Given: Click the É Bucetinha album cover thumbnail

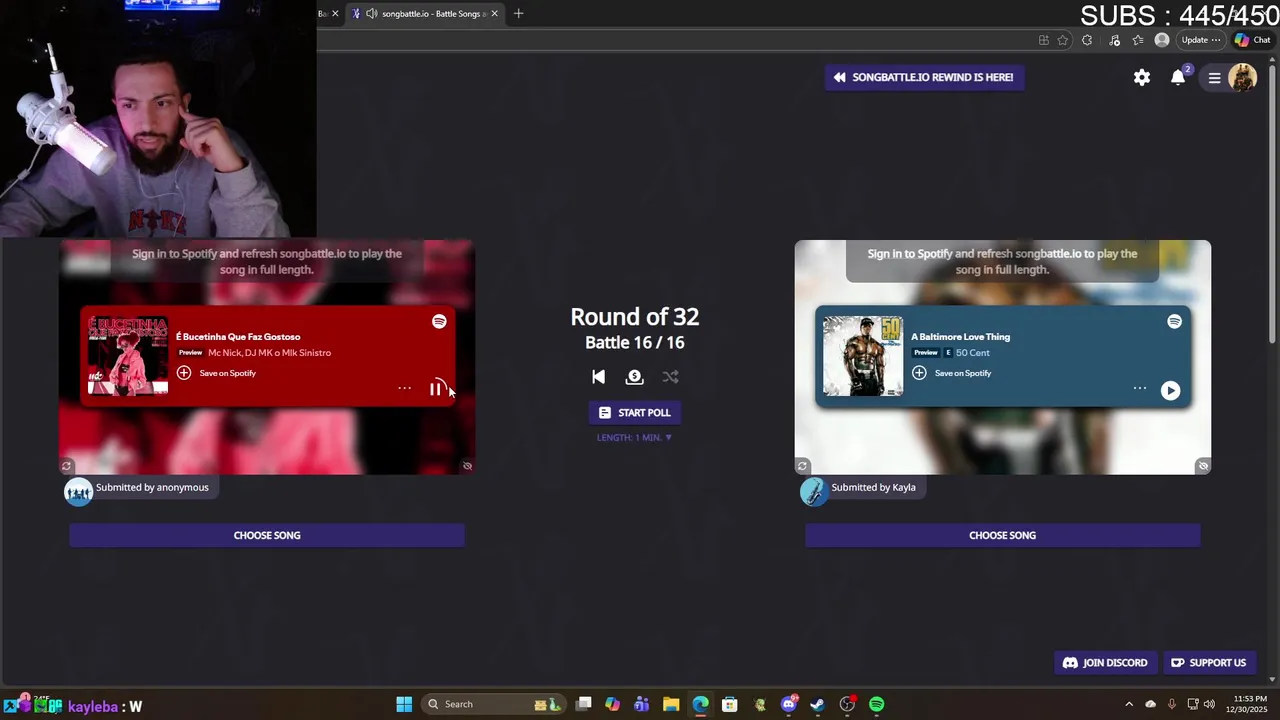Looking at the screenshot, I should pyautogui.click(x=128, y=356).
